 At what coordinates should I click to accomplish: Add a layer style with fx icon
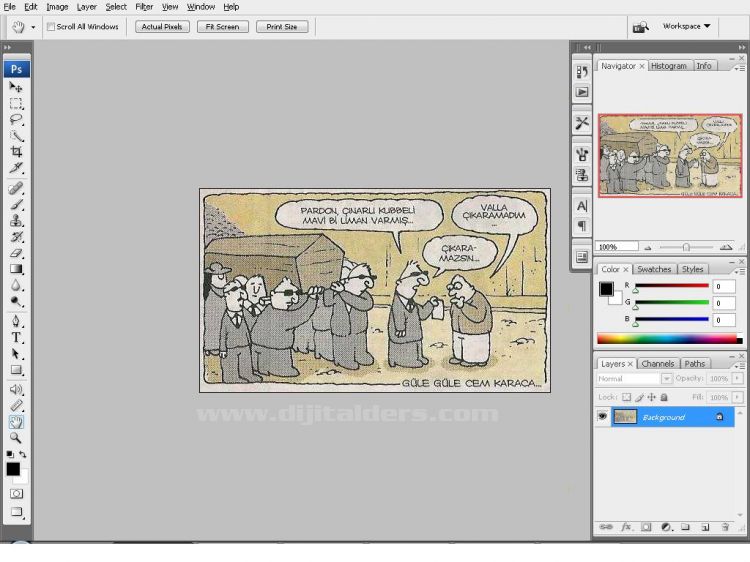point(626,527)
